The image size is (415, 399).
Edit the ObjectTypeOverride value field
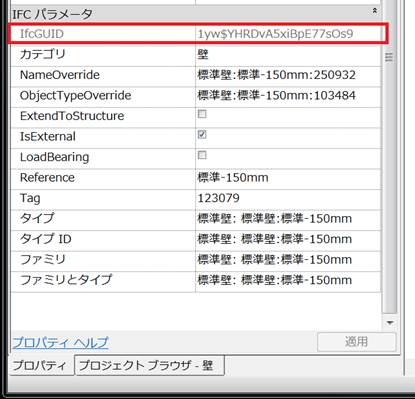288,96
